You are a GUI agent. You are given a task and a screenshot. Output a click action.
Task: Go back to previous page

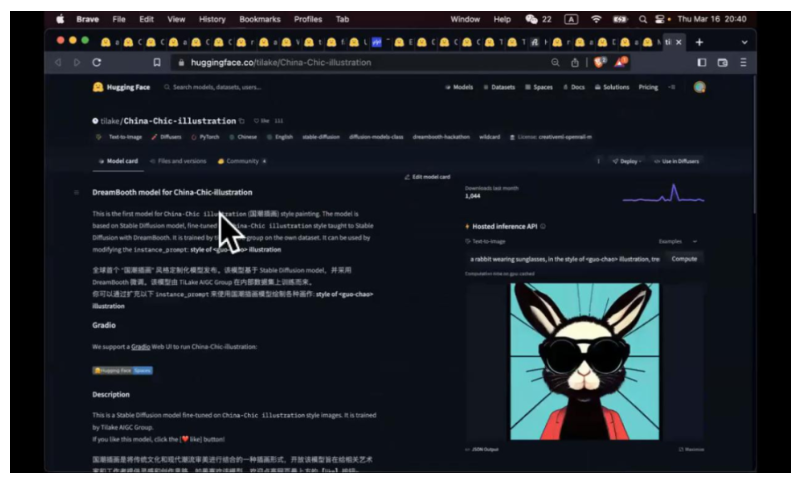point(58,62)
